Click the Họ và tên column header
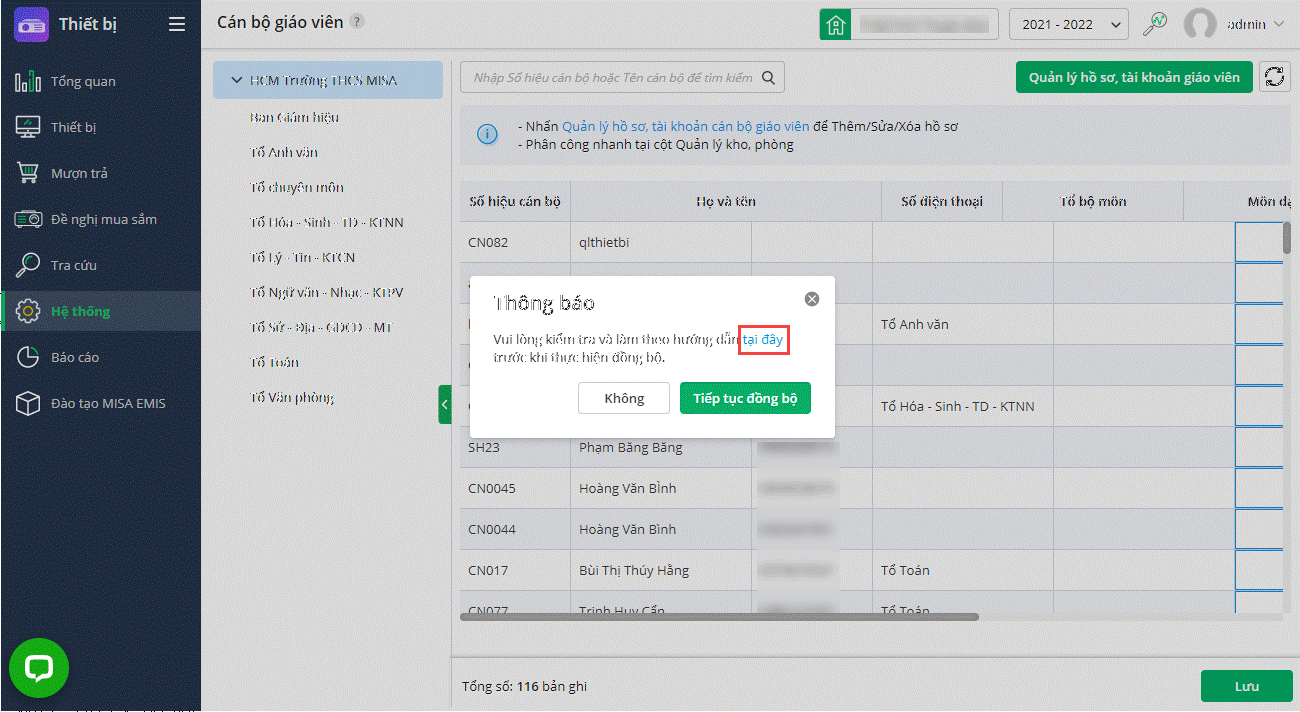1300x712 pixels. [726, 201]
